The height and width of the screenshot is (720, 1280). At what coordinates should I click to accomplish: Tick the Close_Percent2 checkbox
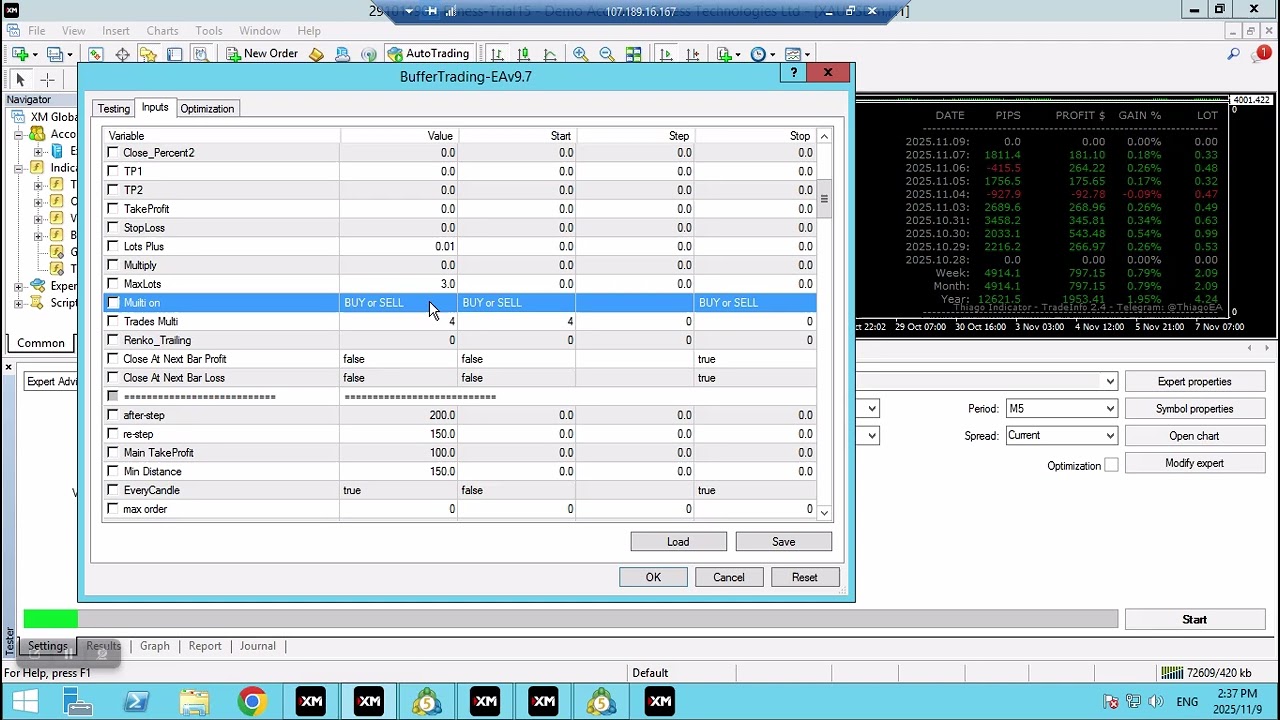point(113,153)
